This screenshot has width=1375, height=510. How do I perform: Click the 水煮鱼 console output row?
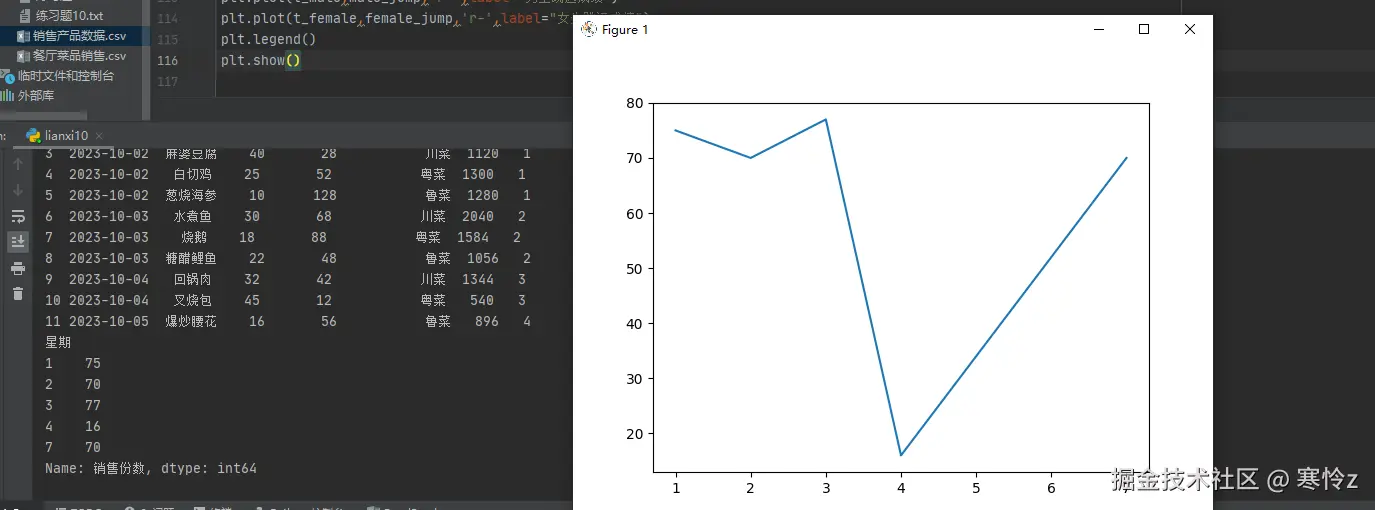coord(286,217)
